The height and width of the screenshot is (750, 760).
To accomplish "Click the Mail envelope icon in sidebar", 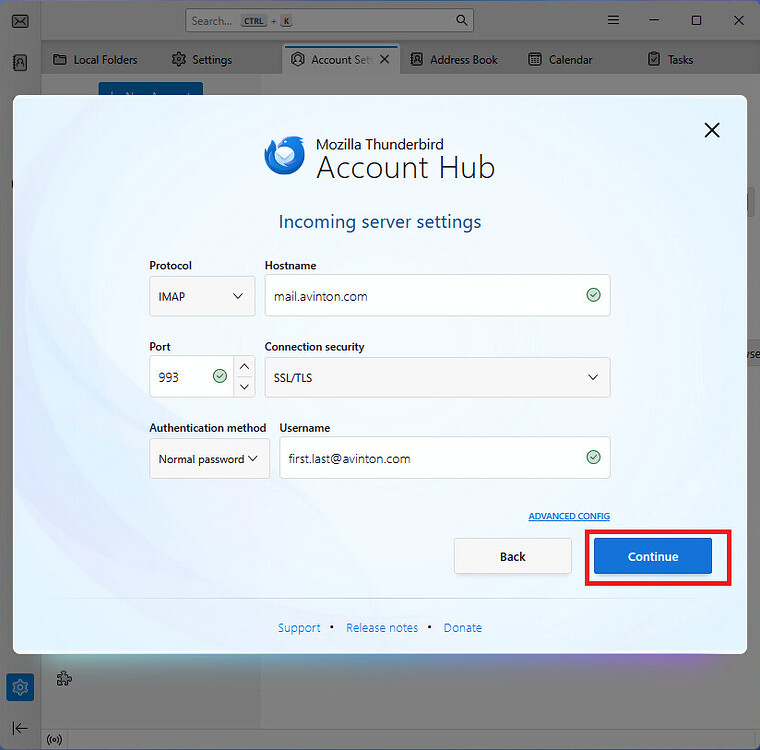I will 20,21.
